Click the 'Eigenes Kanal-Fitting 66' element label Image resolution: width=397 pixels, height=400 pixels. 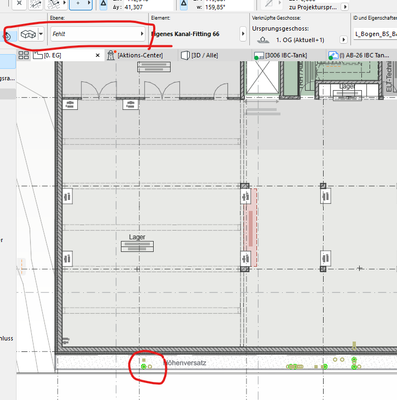point(185,34)
